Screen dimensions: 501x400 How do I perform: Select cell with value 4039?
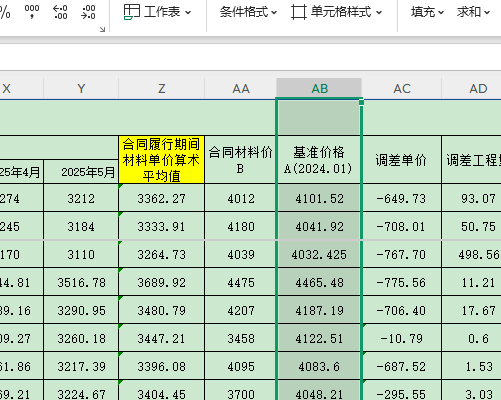tap(240, 254)
